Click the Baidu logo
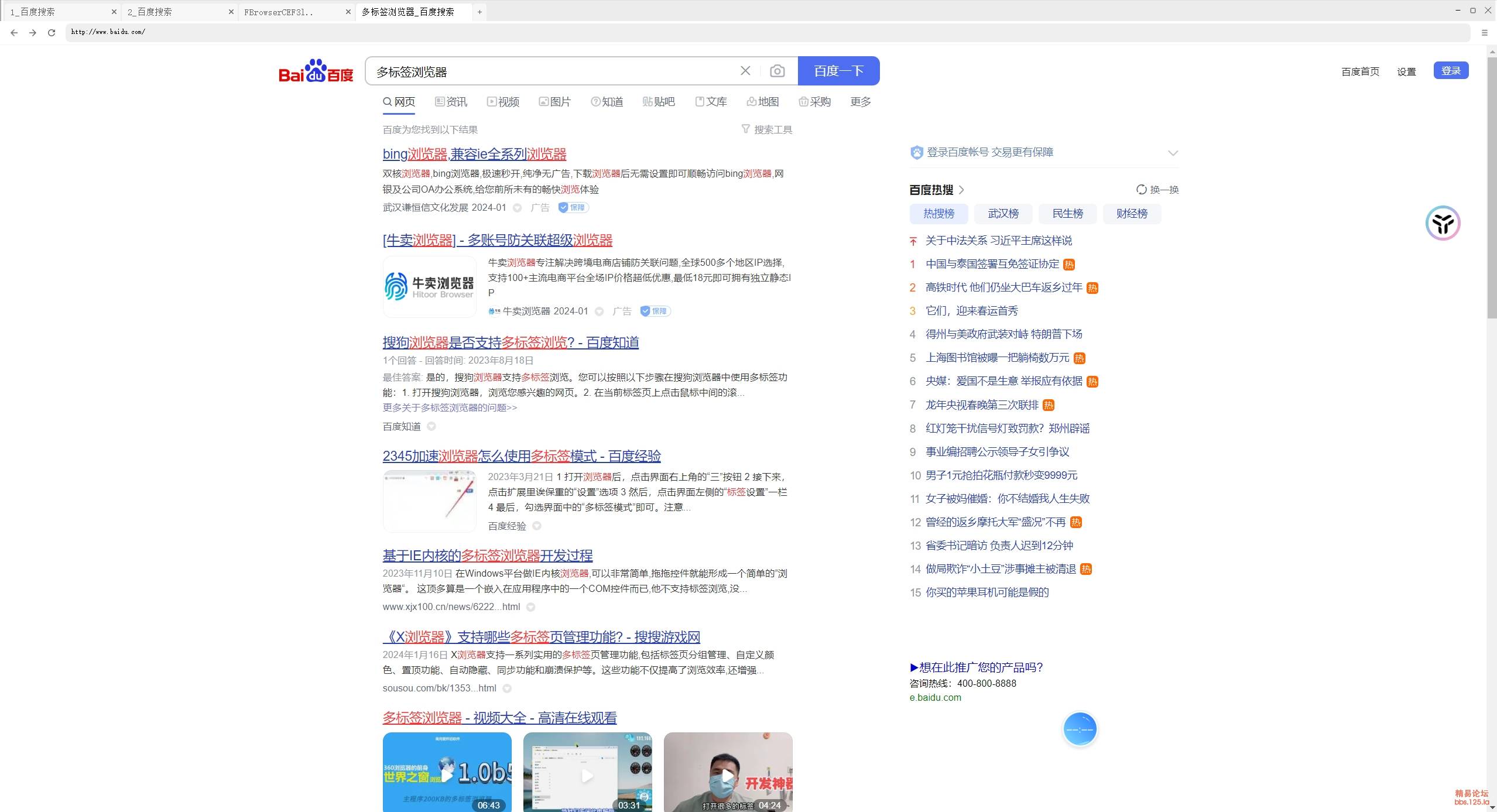This screenshot has height=812, width=1497. [x=316, y=71]
